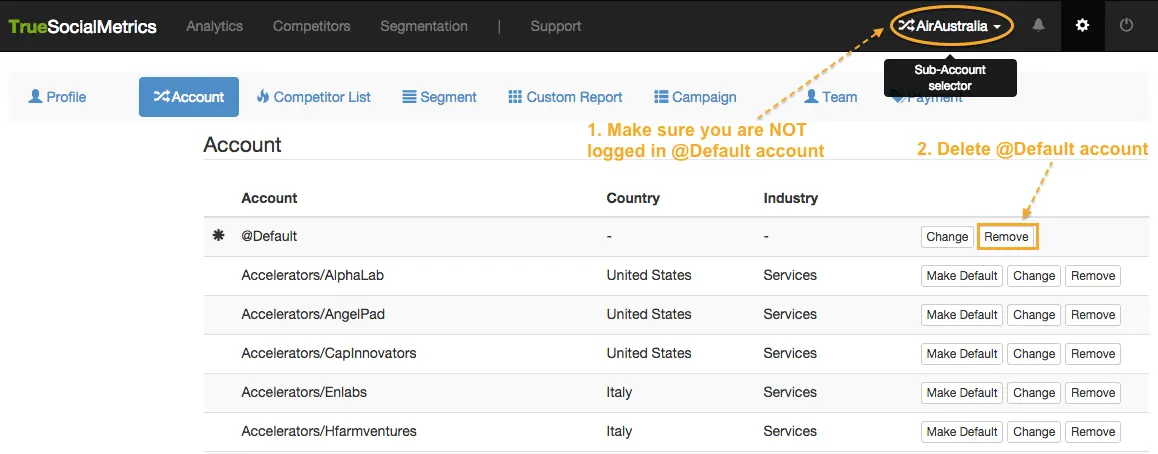Make Accelerators/AlphaLab the default account
The image size is (1158, 454).
(961, 276)
